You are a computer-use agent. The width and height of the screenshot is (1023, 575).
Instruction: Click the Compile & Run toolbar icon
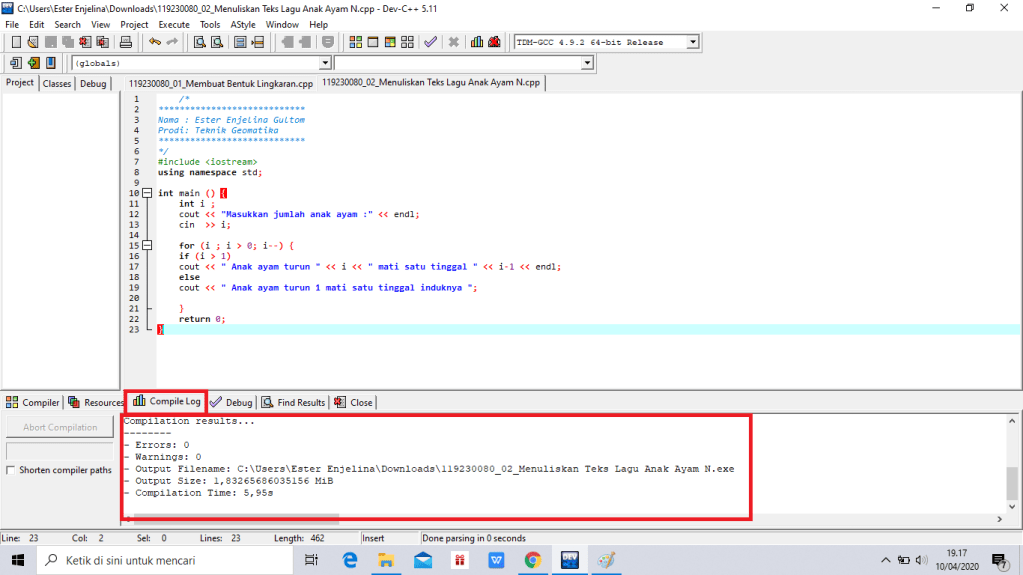(390, 42)
